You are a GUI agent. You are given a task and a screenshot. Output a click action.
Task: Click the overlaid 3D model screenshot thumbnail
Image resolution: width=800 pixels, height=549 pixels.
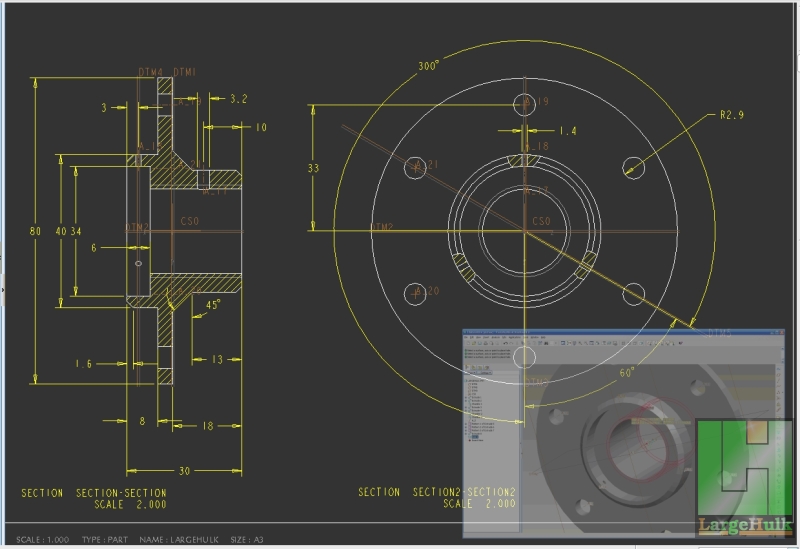(578, 420)
